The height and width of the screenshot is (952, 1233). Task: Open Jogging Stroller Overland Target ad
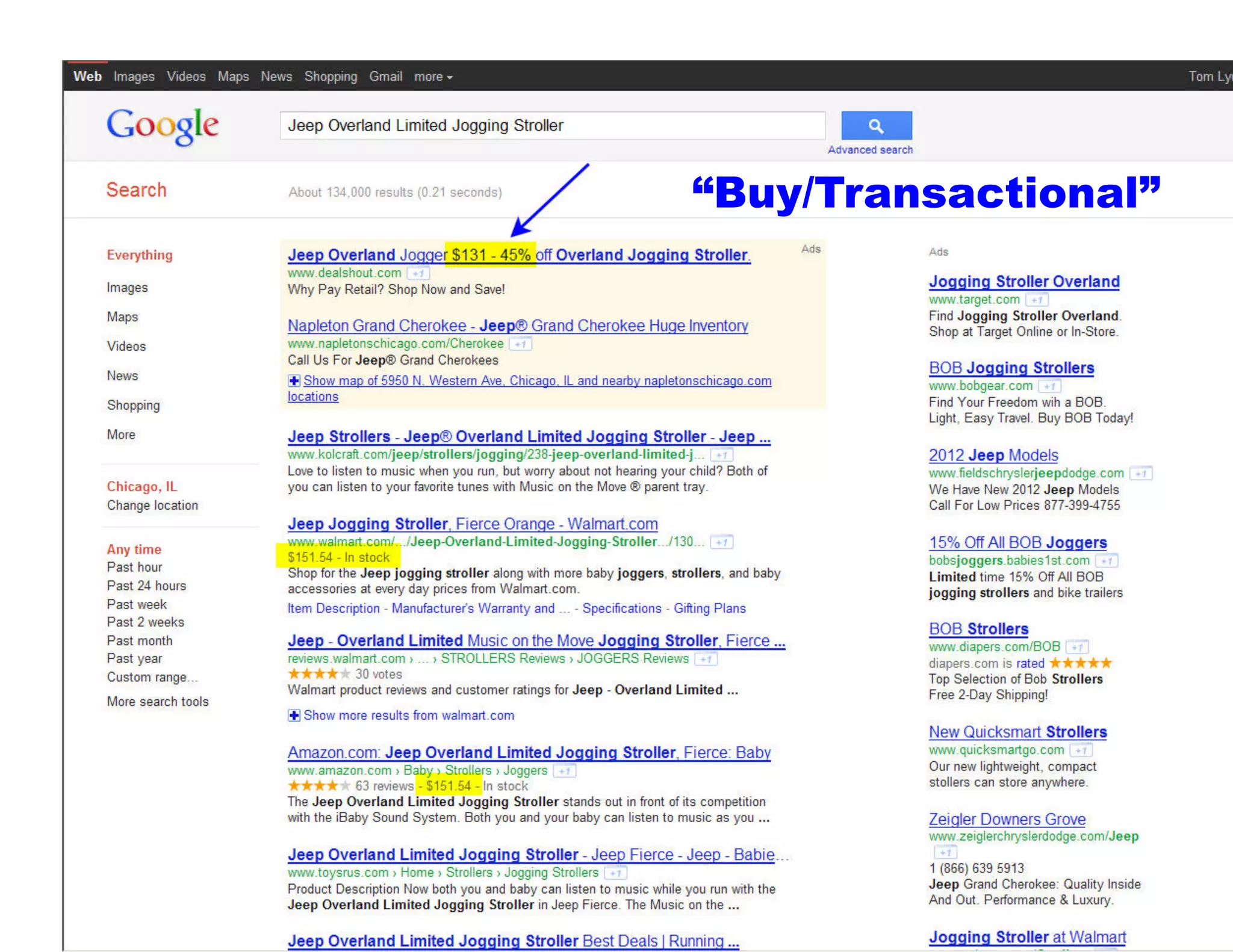click(1024, 282)
